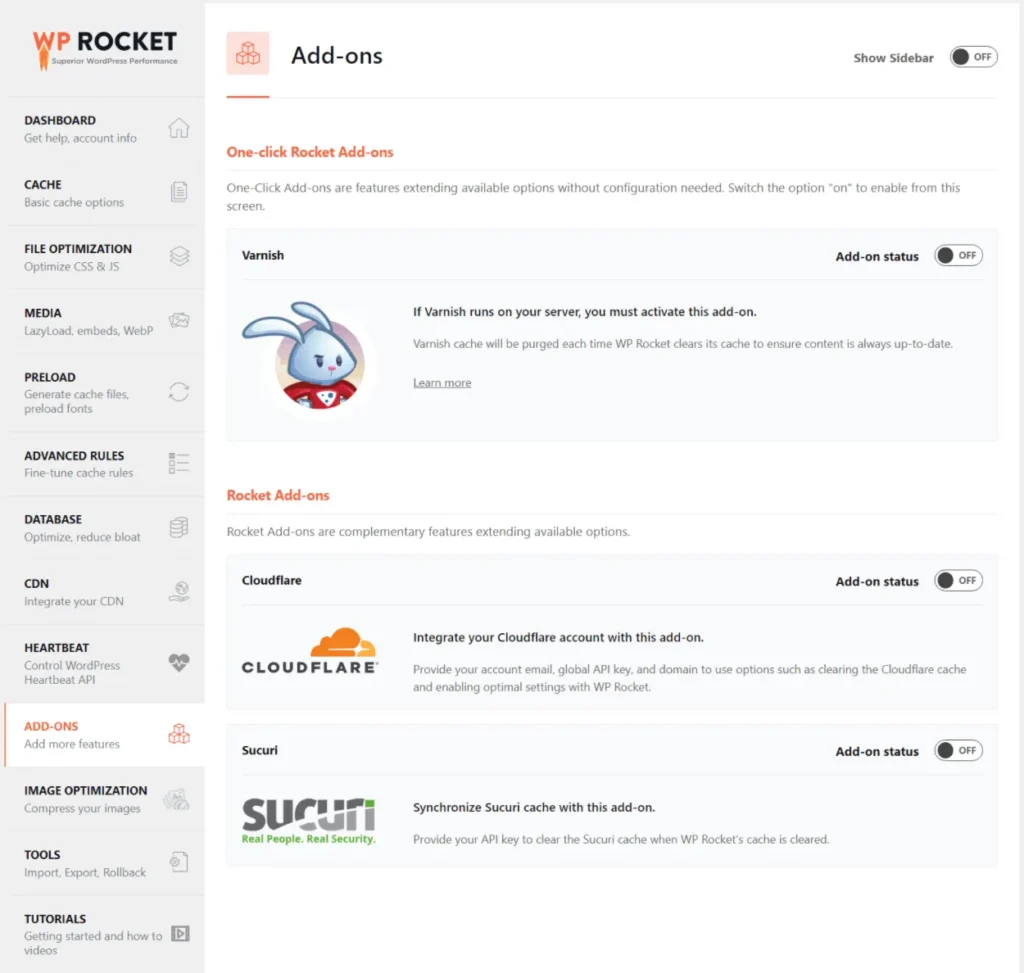
Task: Follow the Varnish Learn more link
Action: [x=441, y=383]
